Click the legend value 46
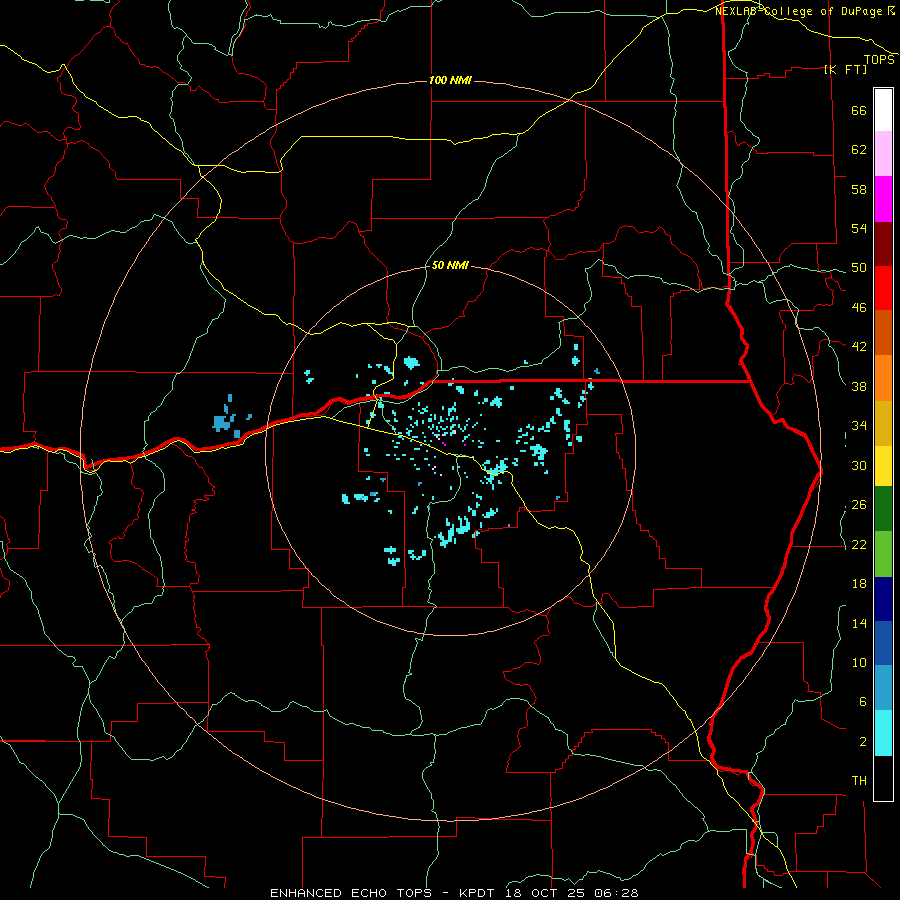This screenshot has width=900, height=900. pyautogui.click(x=859, y=308)
